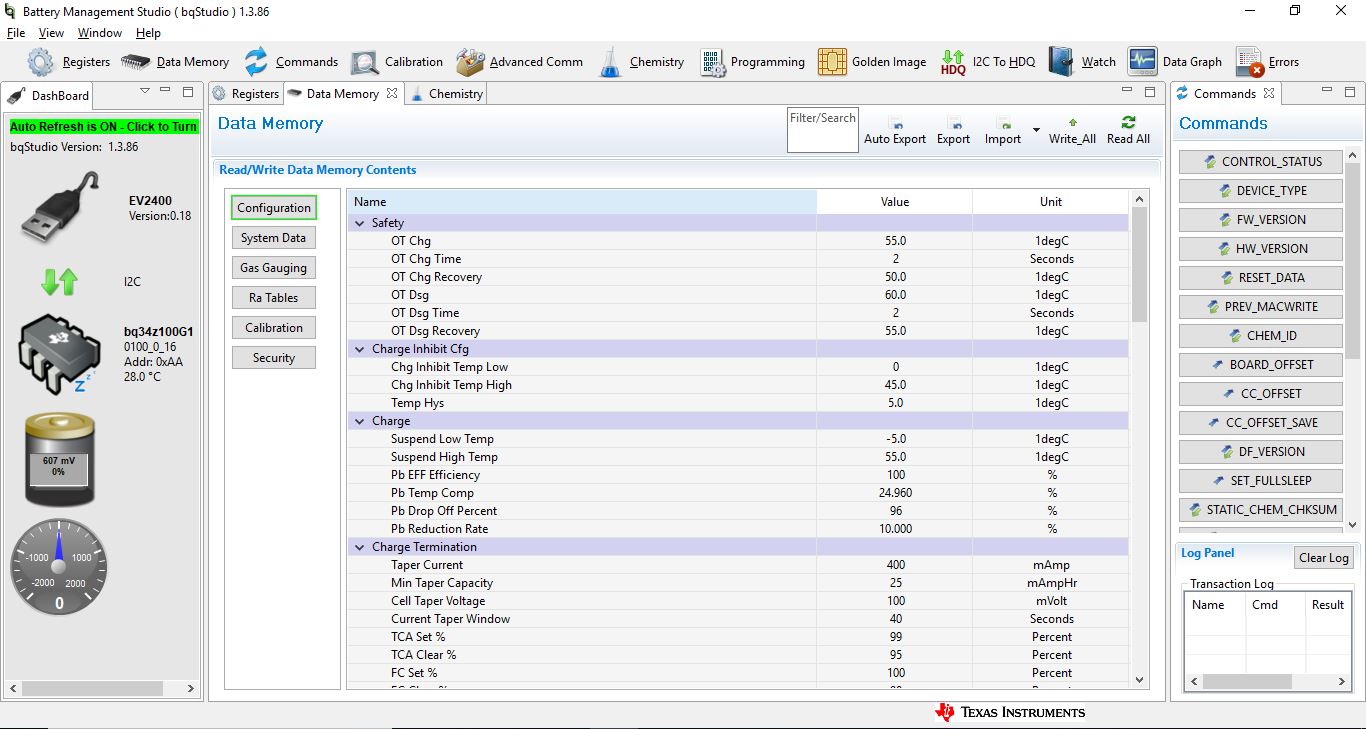Send the DEVICE_TYPE command
The width and height of the screenshot is (1366, 729).
pos(1260,191)
